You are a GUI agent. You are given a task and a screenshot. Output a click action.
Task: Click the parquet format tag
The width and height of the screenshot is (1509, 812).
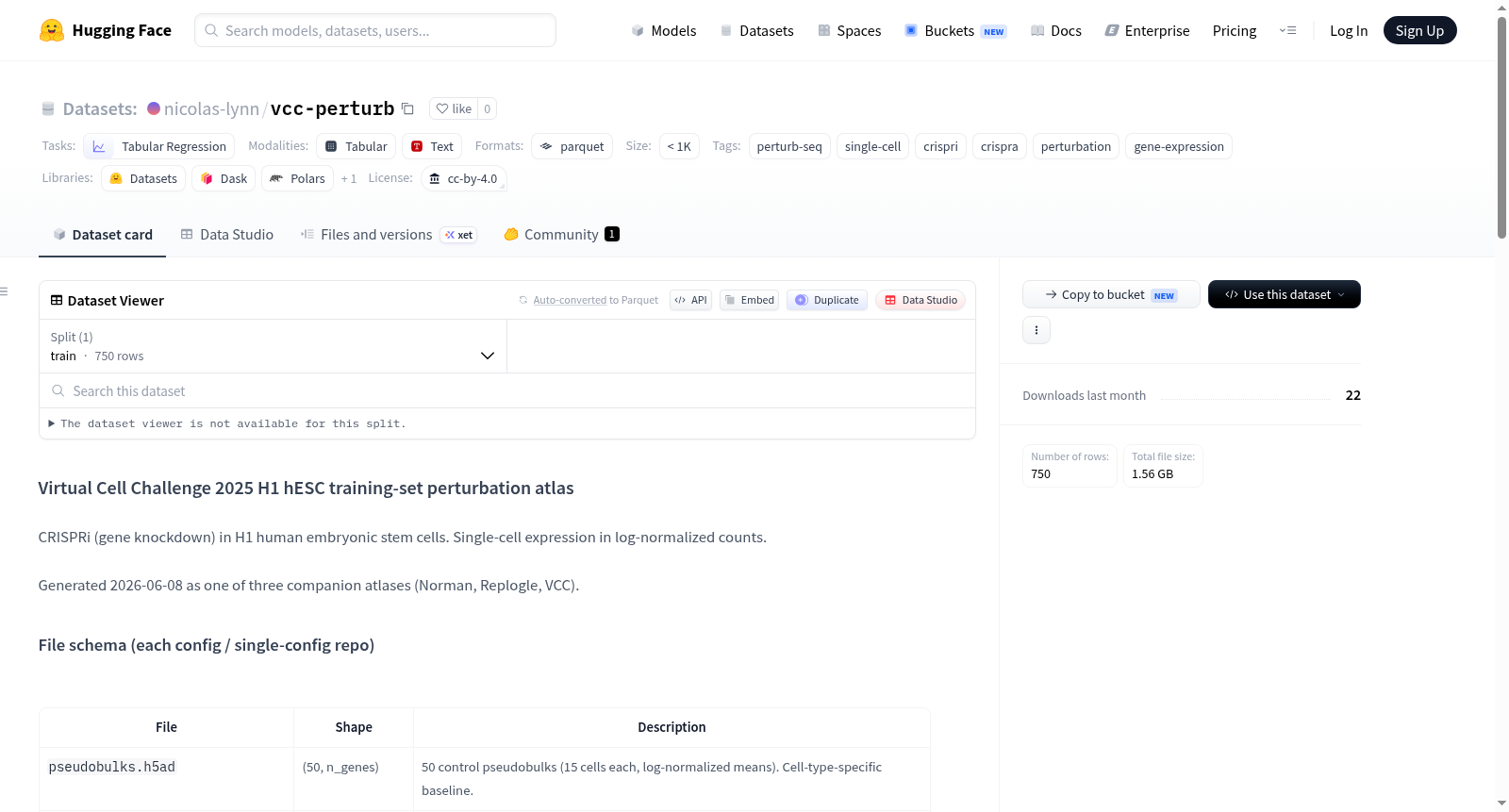pyautogui.click(x=572, y=146)
